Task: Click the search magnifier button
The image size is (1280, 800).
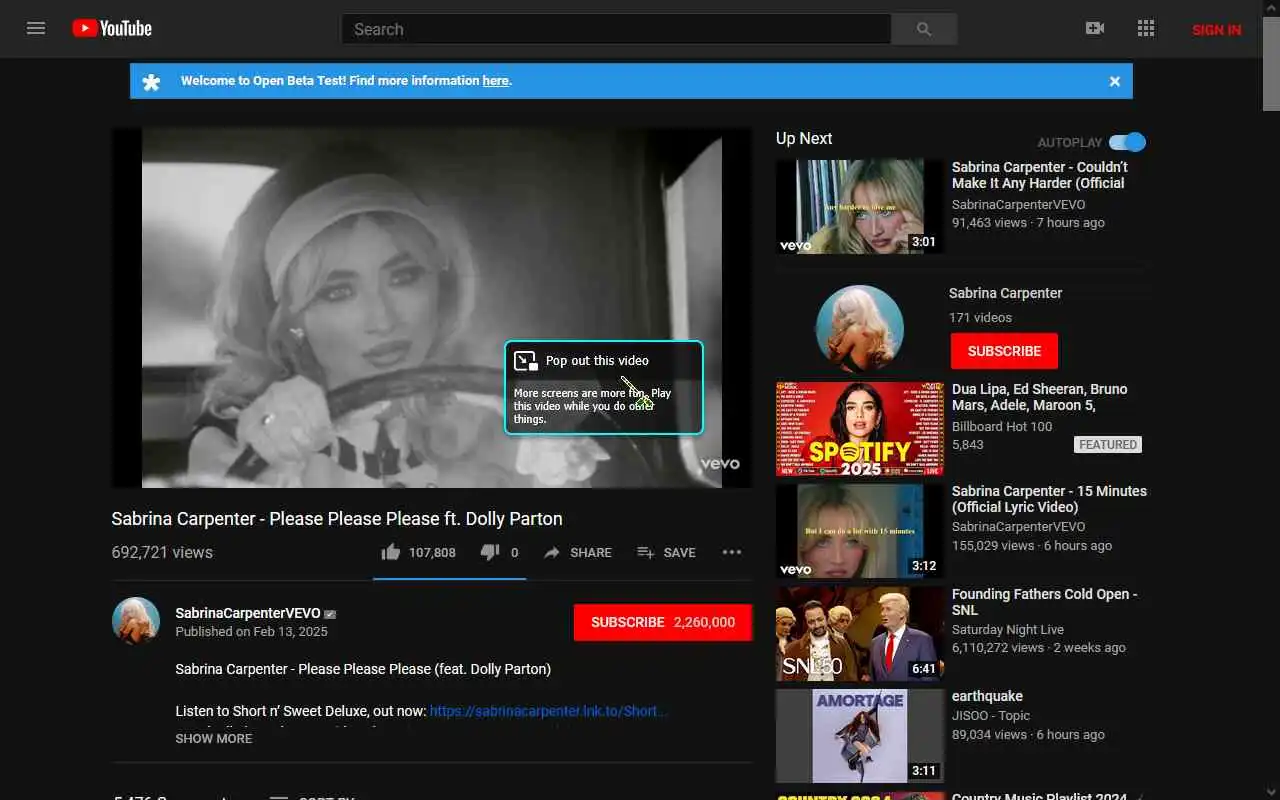Action: point(924,29)
